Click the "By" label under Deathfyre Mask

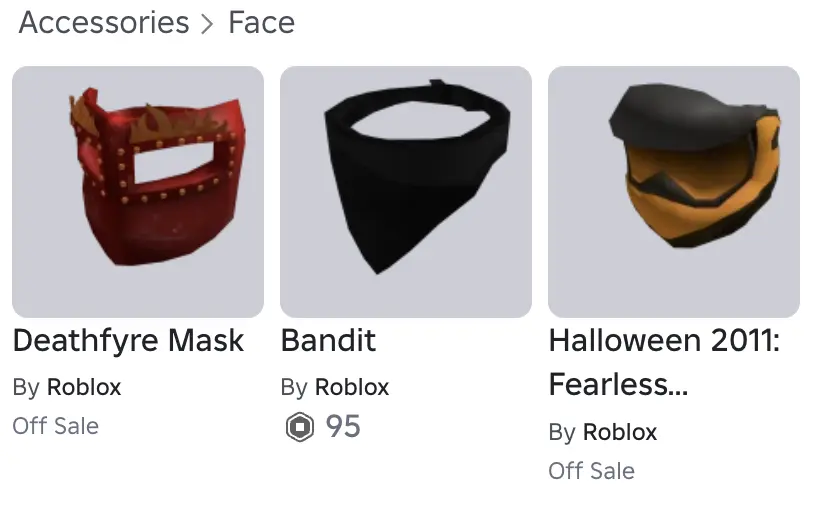(x=26, y=387)
